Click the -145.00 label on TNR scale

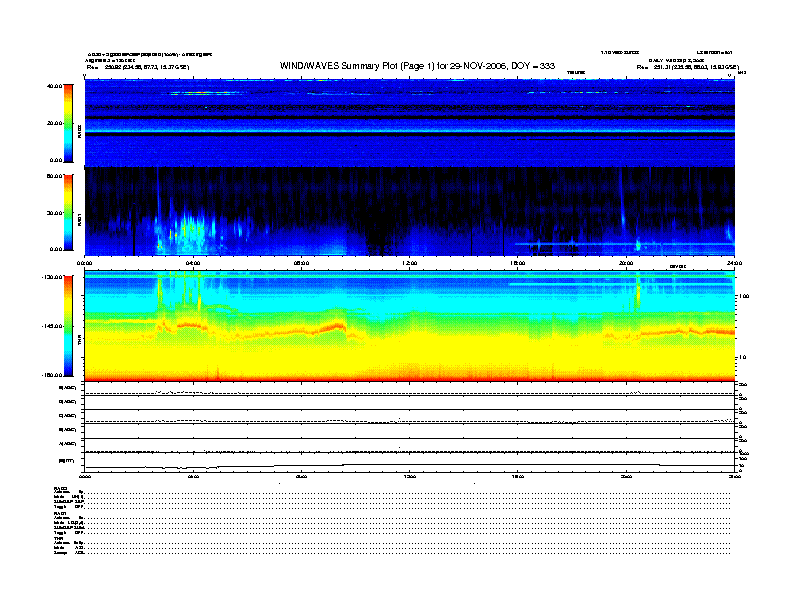[52, 326]
